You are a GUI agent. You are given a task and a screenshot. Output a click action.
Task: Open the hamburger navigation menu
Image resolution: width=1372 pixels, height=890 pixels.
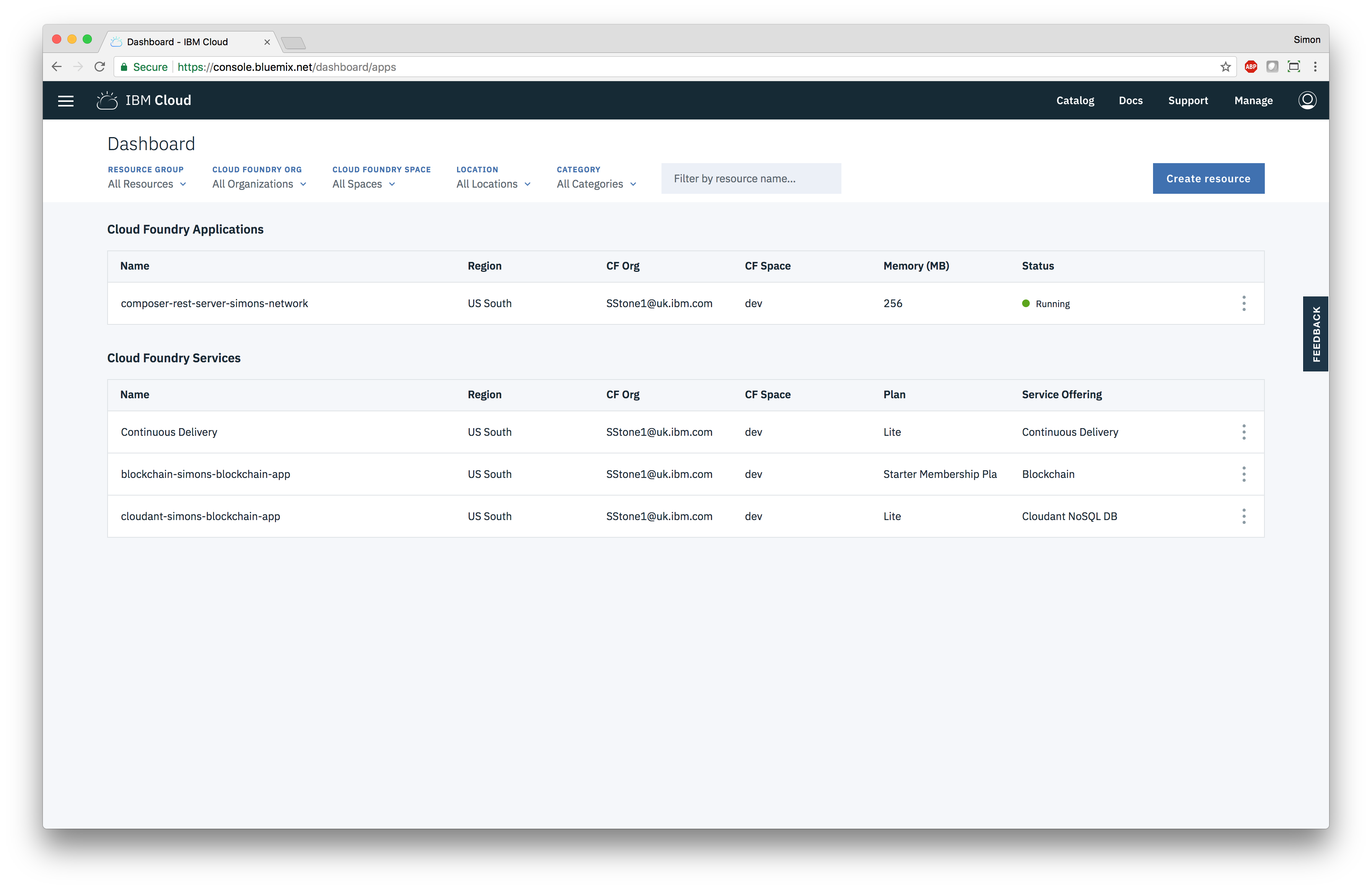66,101
